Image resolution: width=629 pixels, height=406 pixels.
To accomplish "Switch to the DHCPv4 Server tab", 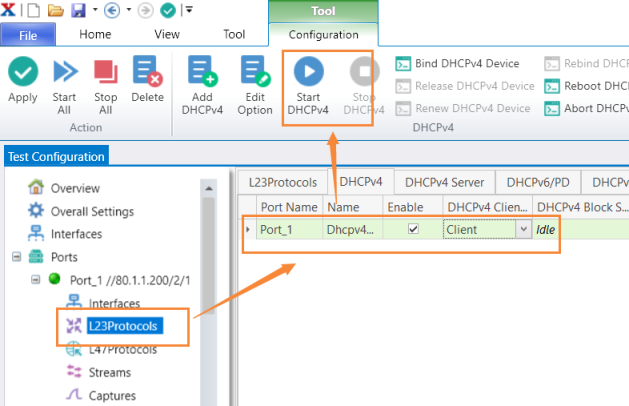I will (448, 182).
